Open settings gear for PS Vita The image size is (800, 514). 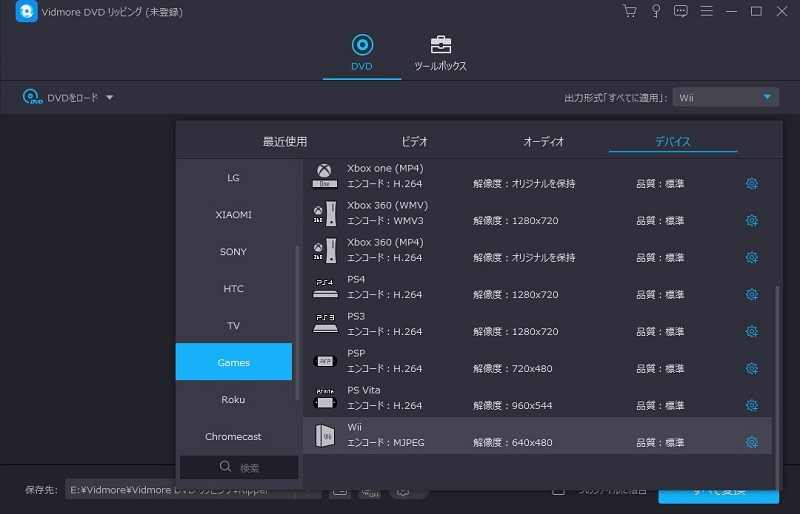pyautogui.click(x=752, y=405)
